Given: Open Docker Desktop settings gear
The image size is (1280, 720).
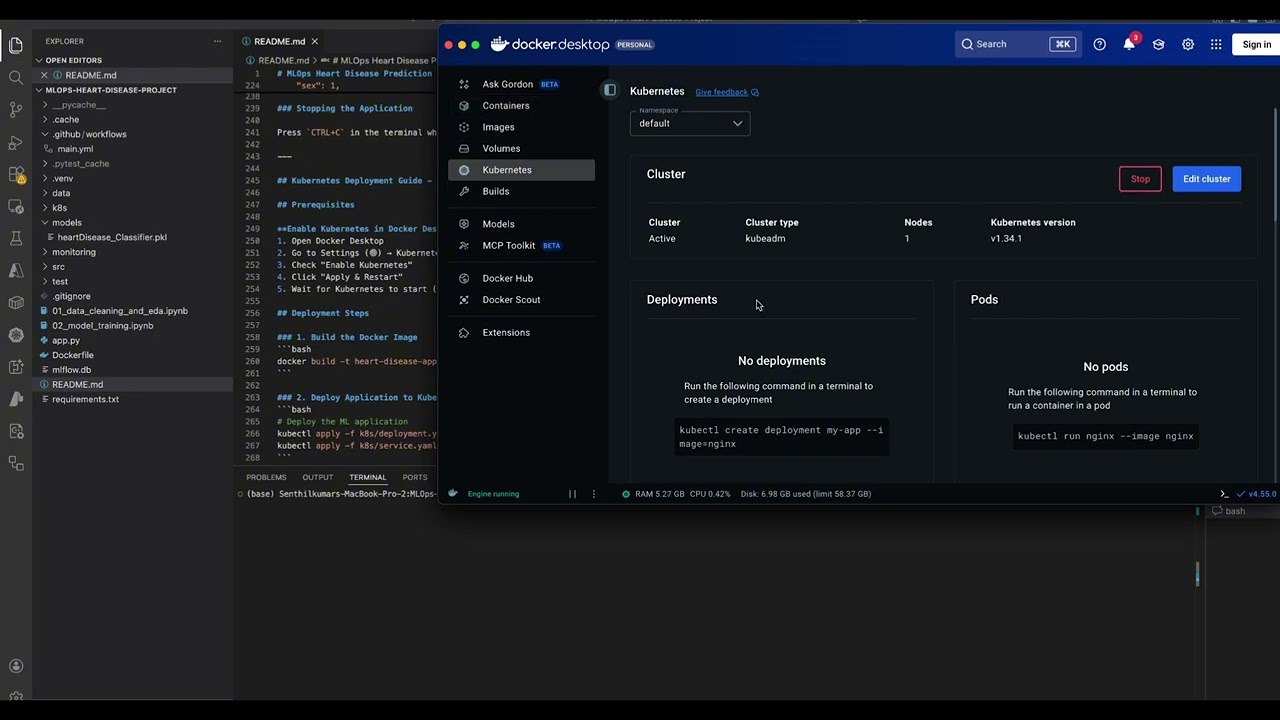Looking at the screenshot, I should pos(1188,44).
